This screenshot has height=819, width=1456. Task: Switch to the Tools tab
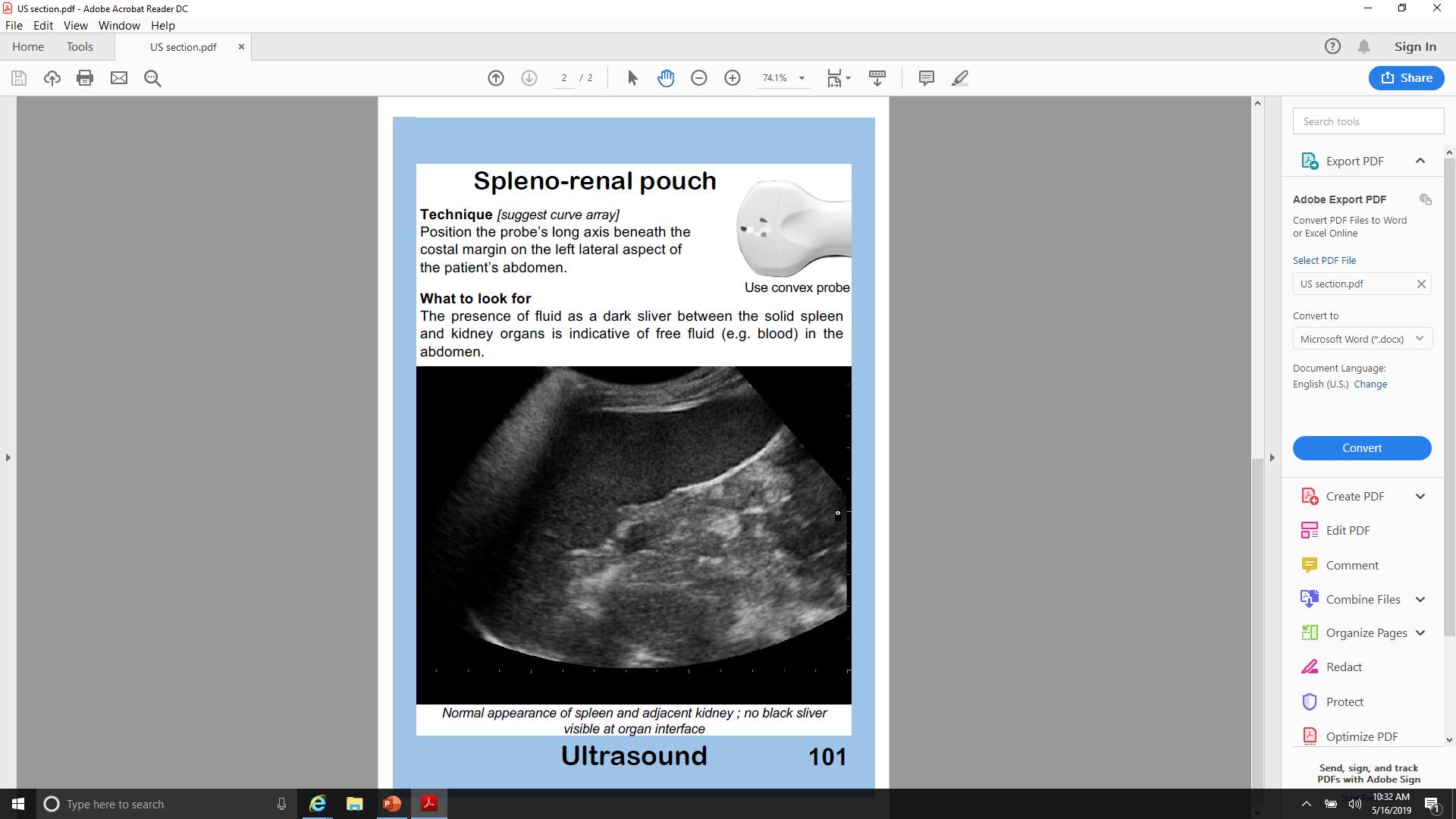tap(80, 46)
